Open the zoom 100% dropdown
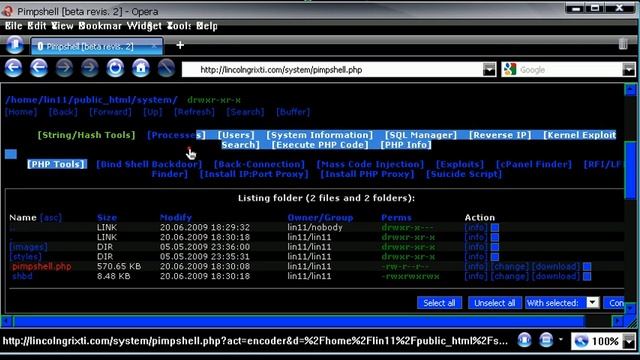 tap(629, 341)
